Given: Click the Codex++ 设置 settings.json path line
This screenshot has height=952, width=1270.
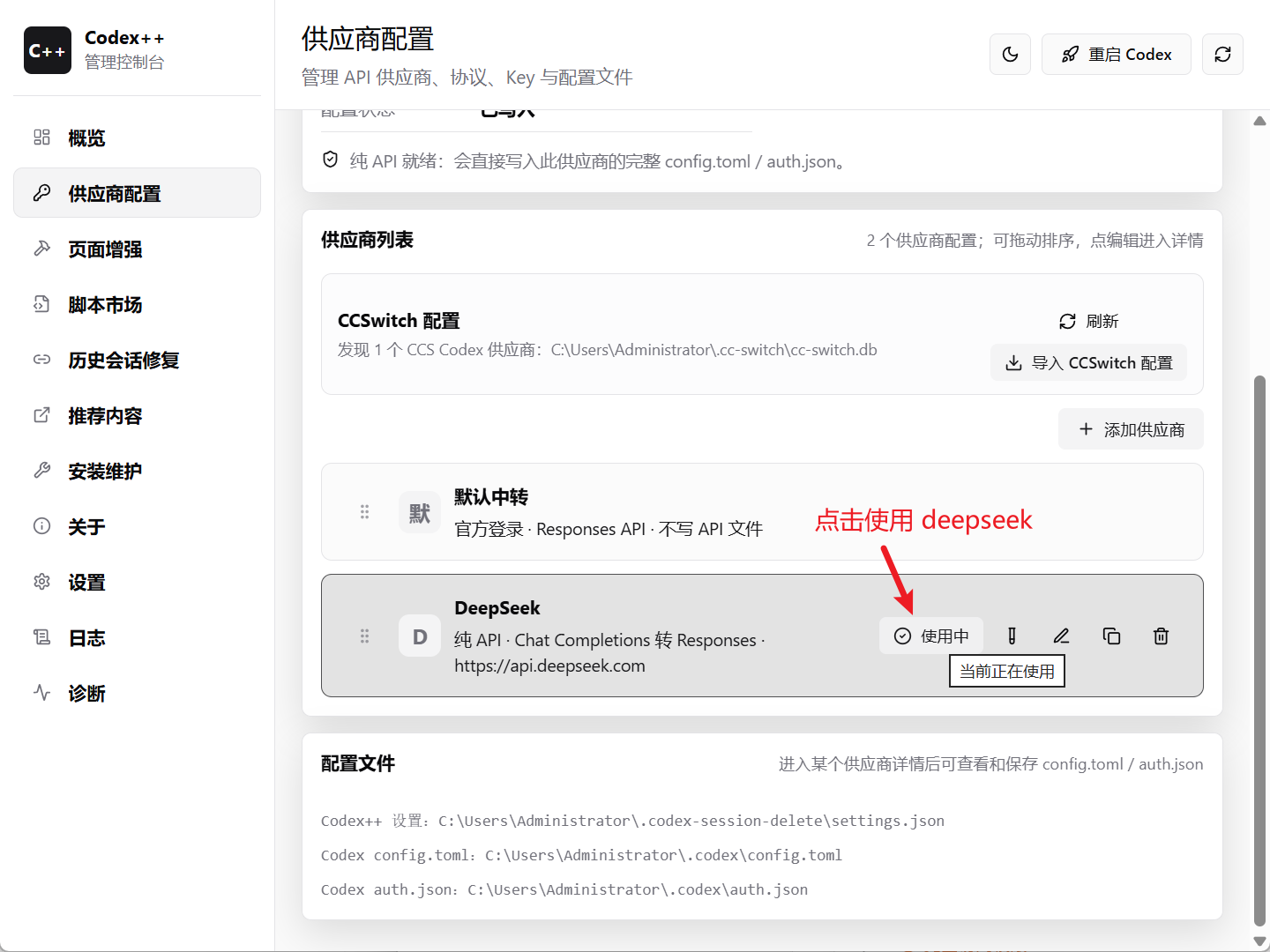Looking at the screenshot, I should pos(632,821).
